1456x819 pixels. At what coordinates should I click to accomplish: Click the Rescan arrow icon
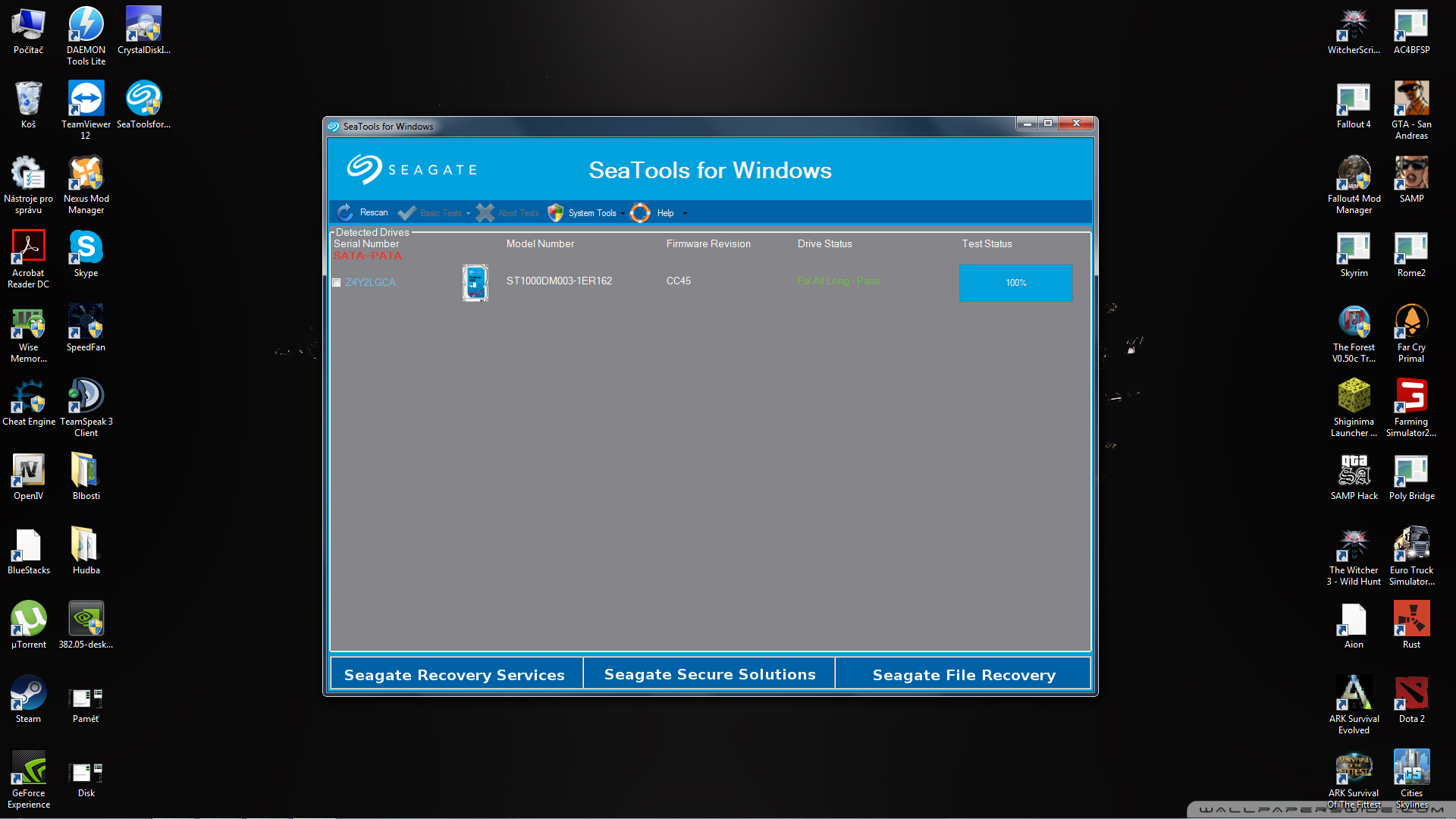click(345, 213)
